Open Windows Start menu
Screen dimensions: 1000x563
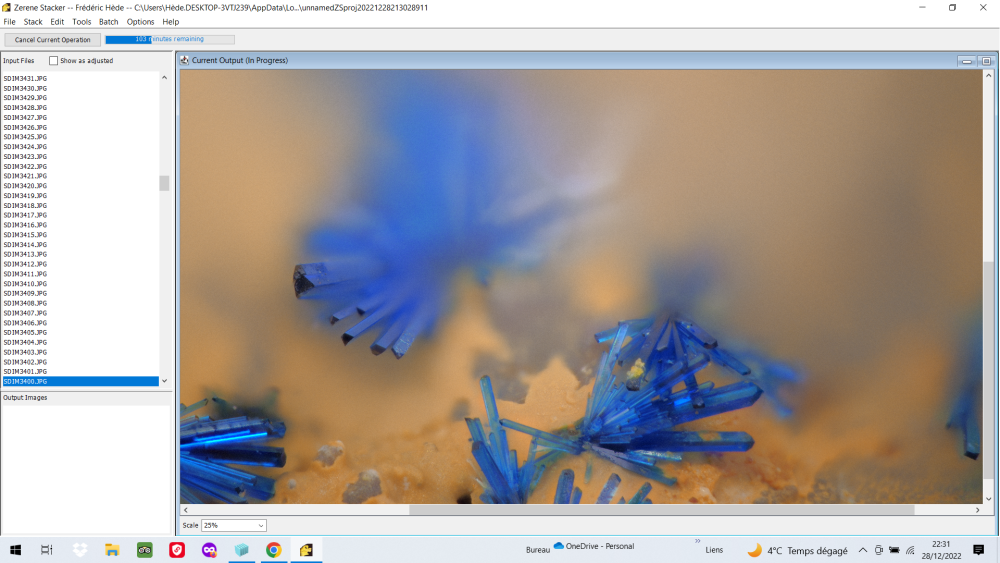[15, 550]
